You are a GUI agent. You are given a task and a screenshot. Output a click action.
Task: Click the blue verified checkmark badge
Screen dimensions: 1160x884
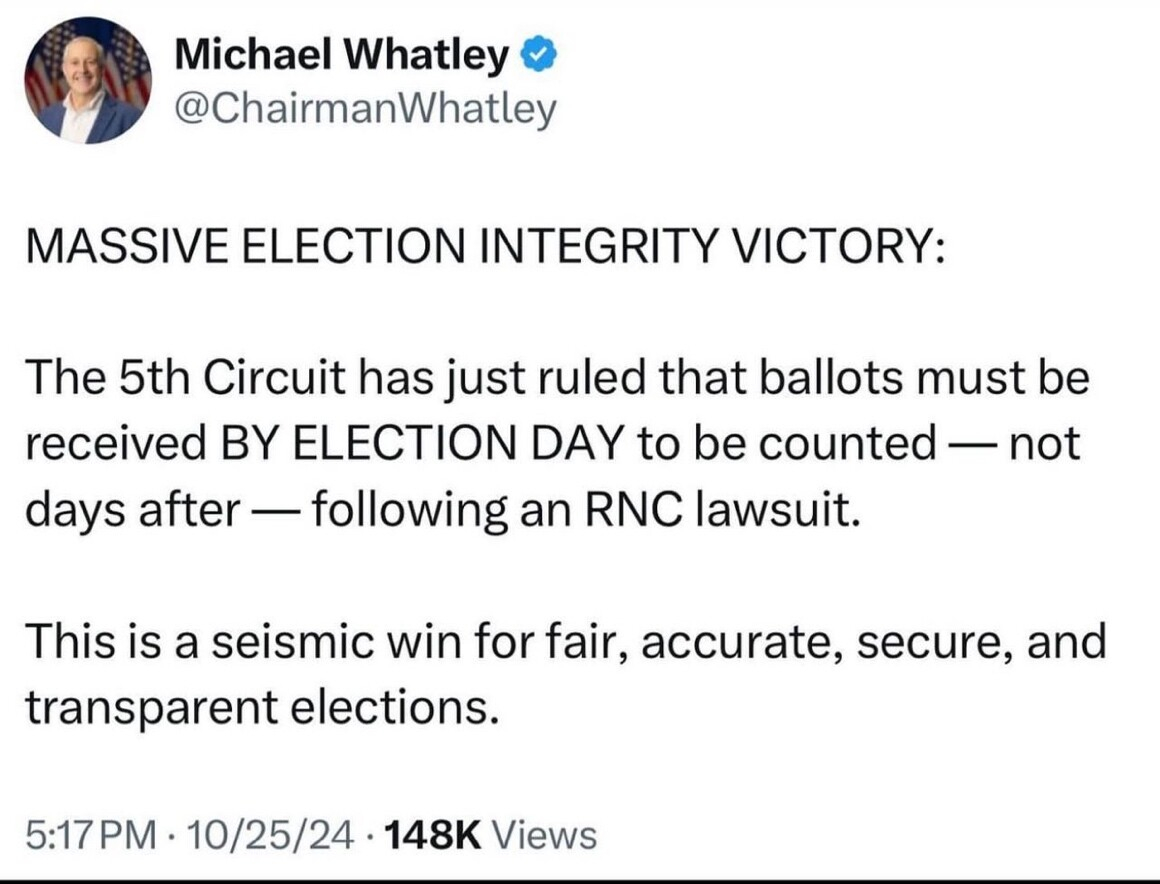click(x=538, y=58)
